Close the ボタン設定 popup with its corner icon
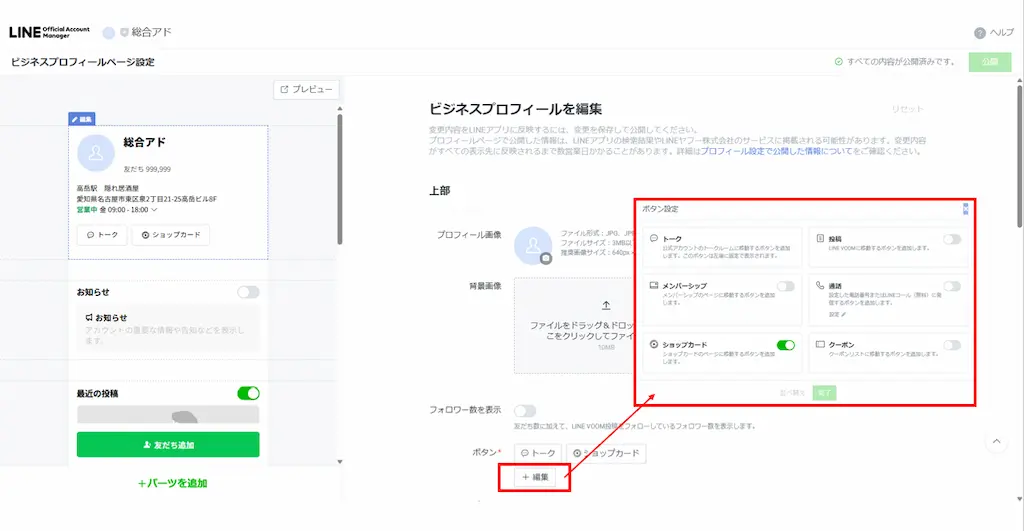The image size is (1024, 531). (965, 209)
